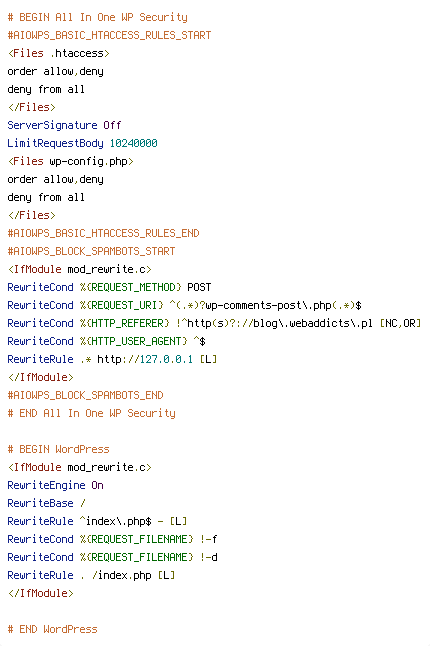Click the #AIOWPS_BLOCK_SPAMBOTS_START comment
This screenshot has width=430, height=646.
[91, 251]
